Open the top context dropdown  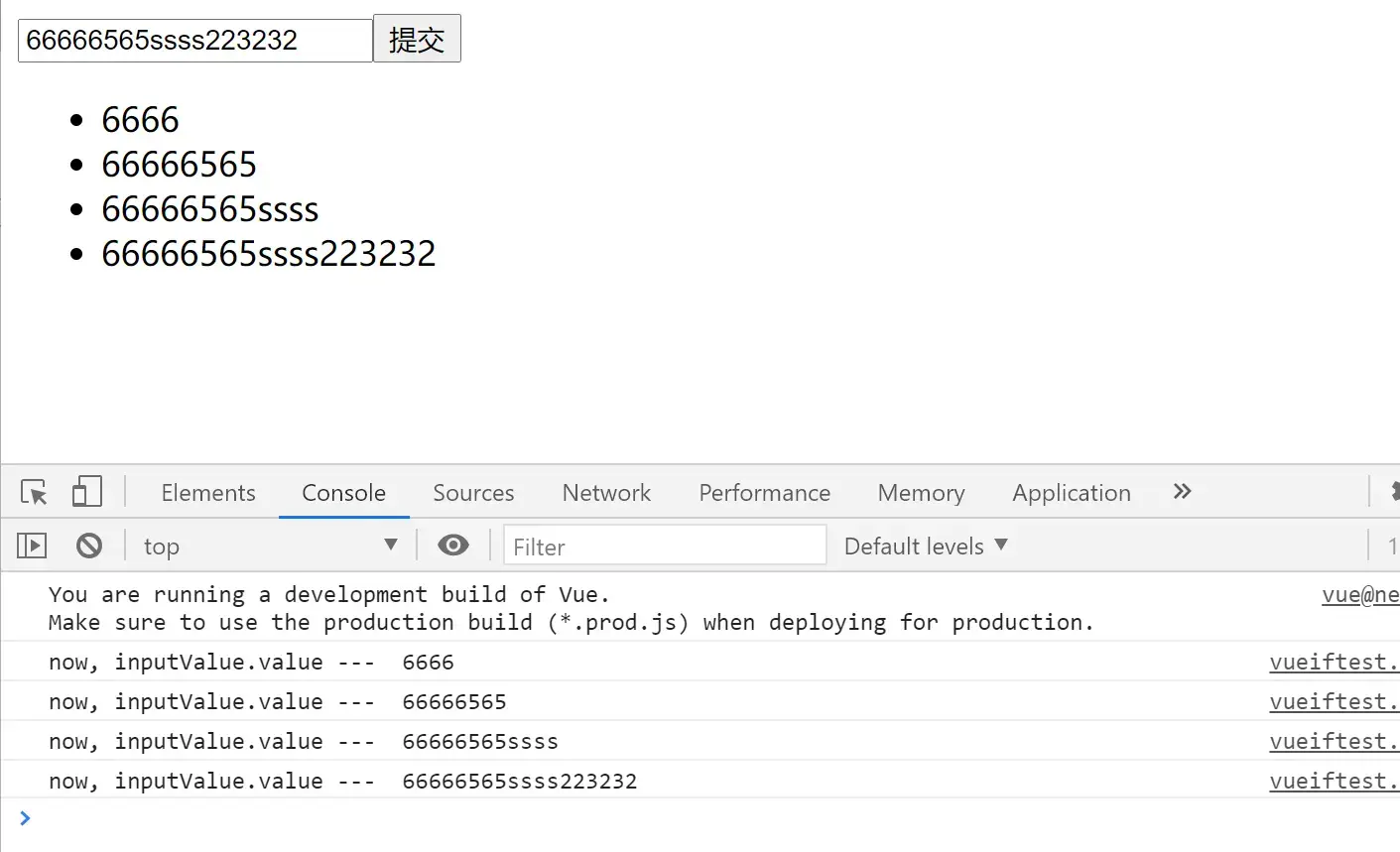pyautogui.click(x=271, y=546)
